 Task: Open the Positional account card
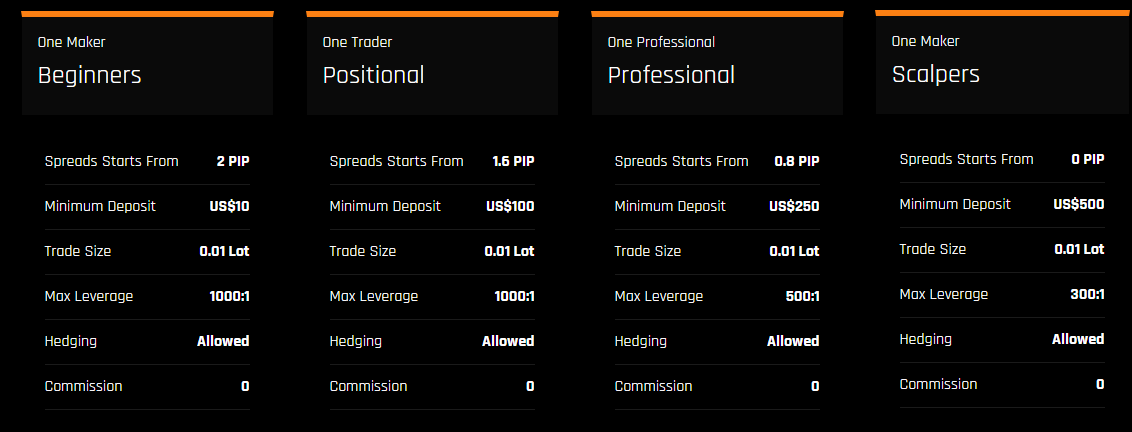(x=432, y=64)
